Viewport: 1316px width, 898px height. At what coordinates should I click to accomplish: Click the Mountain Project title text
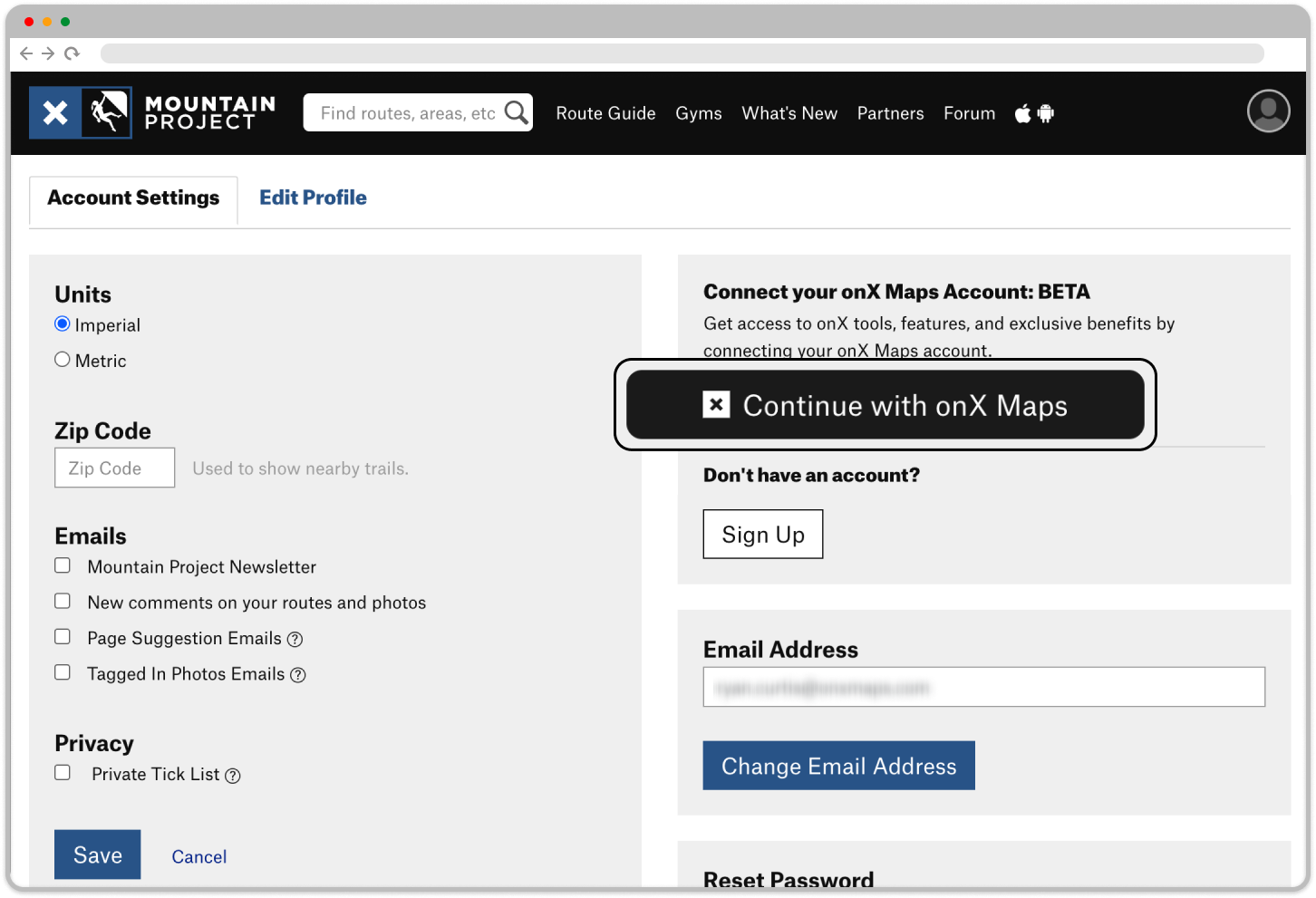210,113
